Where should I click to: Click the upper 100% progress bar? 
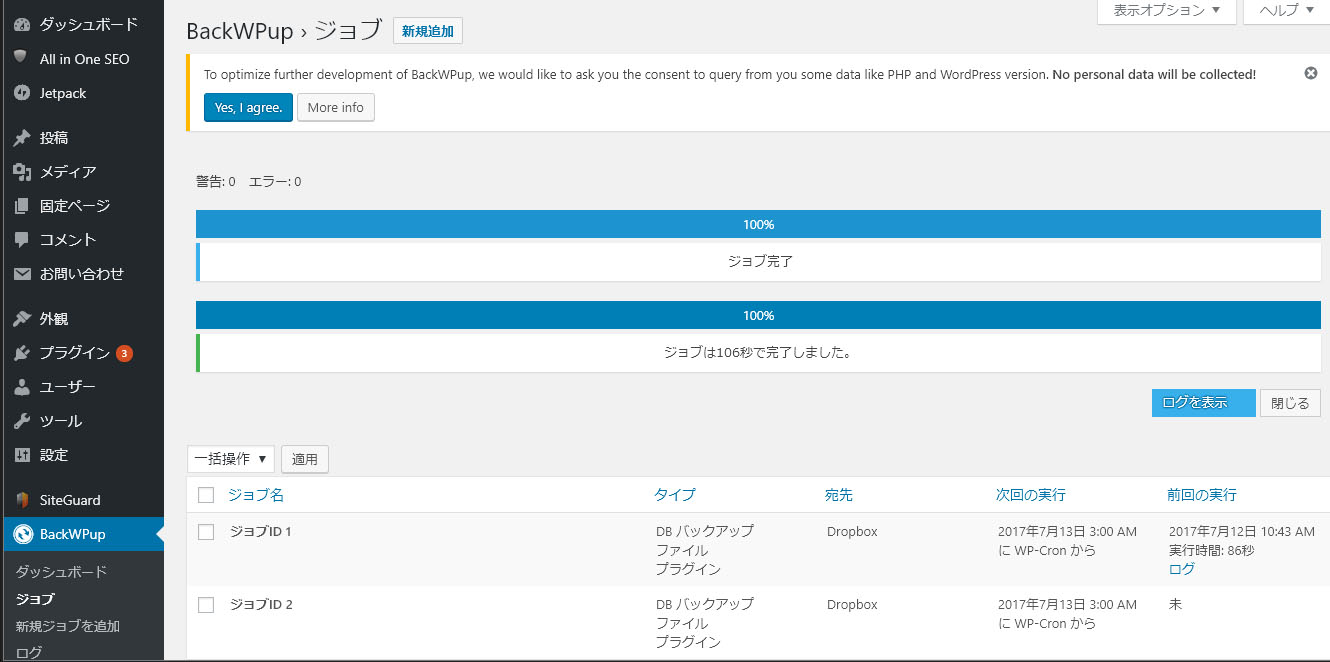758,224
